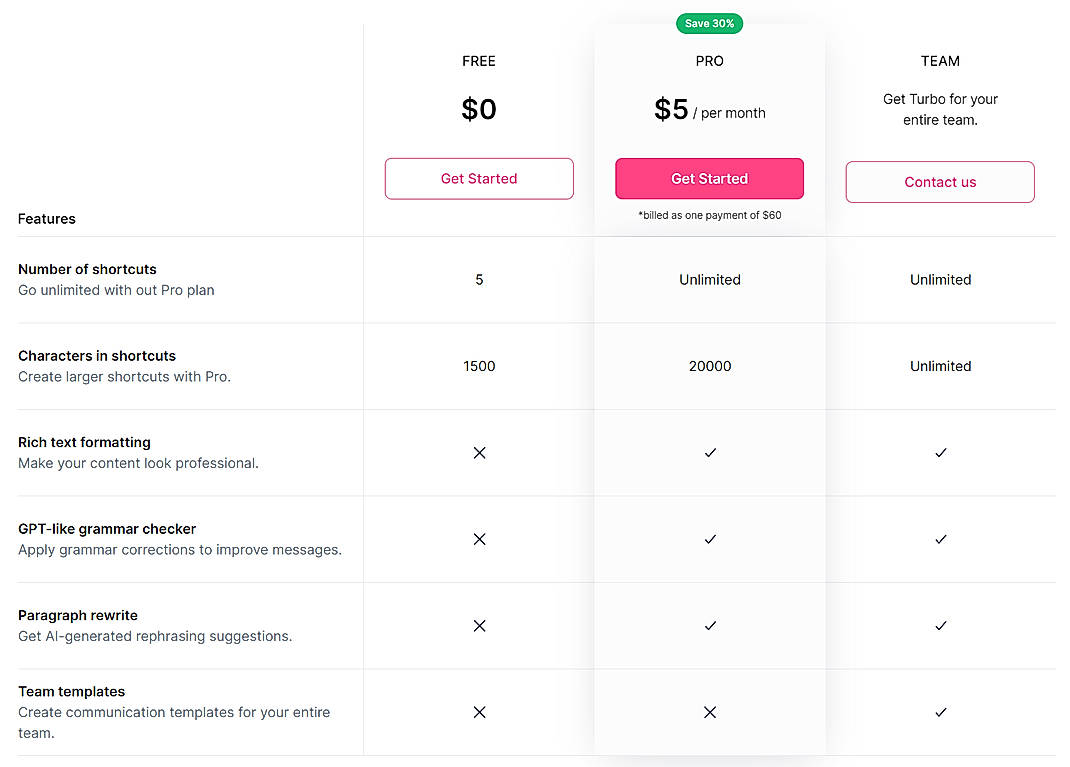Click the 'billed as one payment of $60' note
The width and height of the screenshot is (1070, 767).
[710, 216]
